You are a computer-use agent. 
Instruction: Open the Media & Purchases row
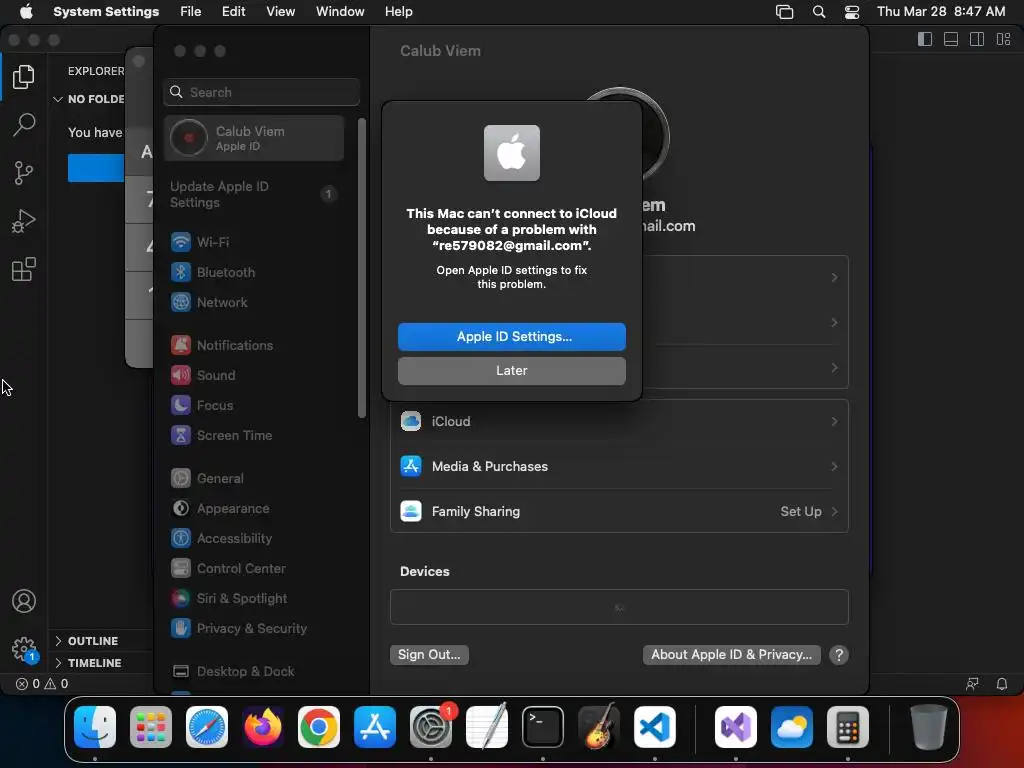pyautogui.click(x=619, y=467)
